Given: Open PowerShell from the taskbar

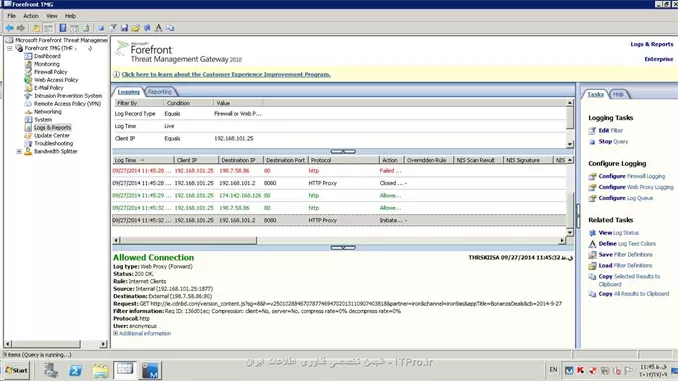Looking at the screenshot, I should point(76,371).
